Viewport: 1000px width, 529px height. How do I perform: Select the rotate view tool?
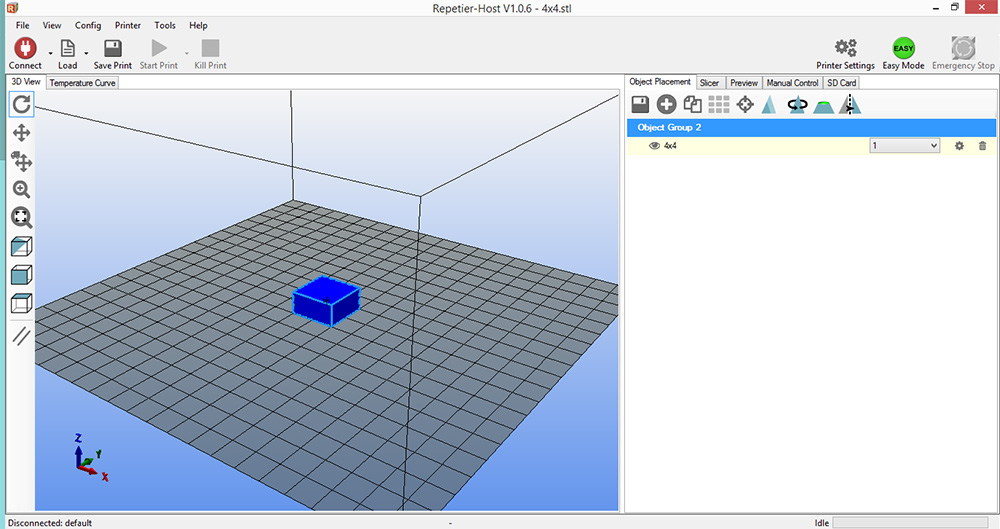pyautogui.click(x=21, y=104)
